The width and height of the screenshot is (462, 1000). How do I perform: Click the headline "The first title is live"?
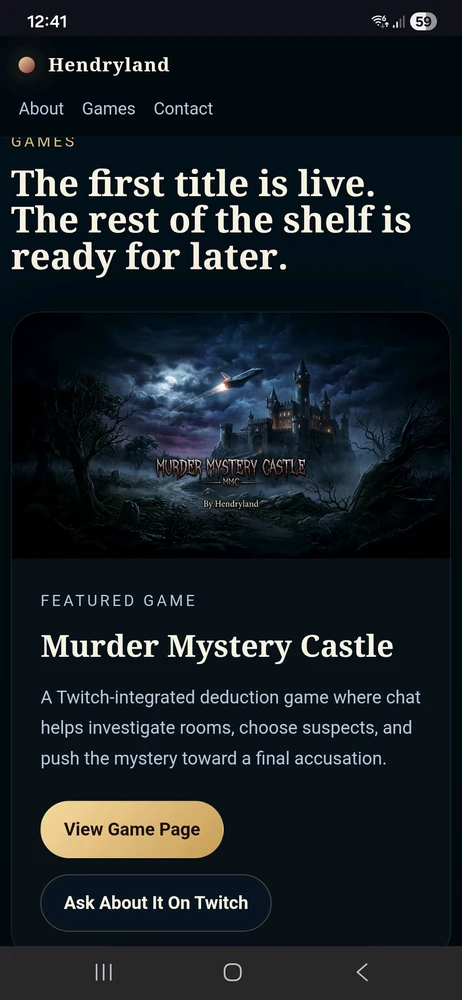pyautogui.click(x=193, y=184)
